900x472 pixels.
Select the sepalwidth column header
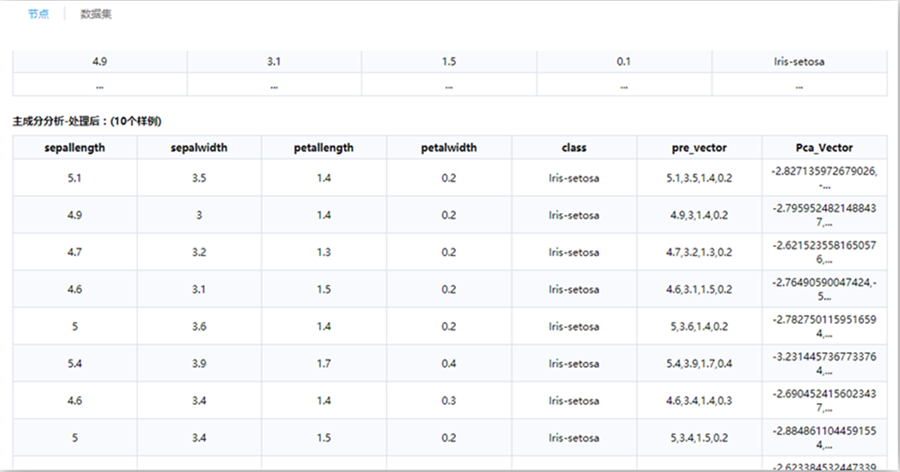coord(199,148)
